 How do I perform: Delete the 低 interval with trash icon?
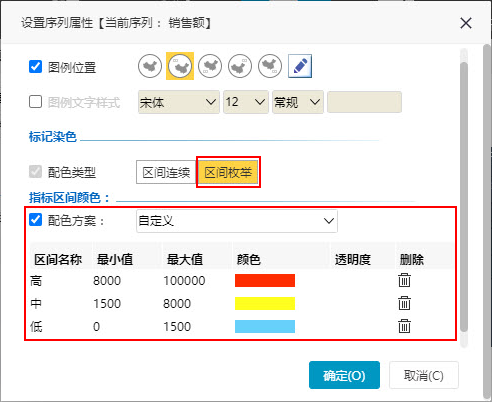[404, 326]
